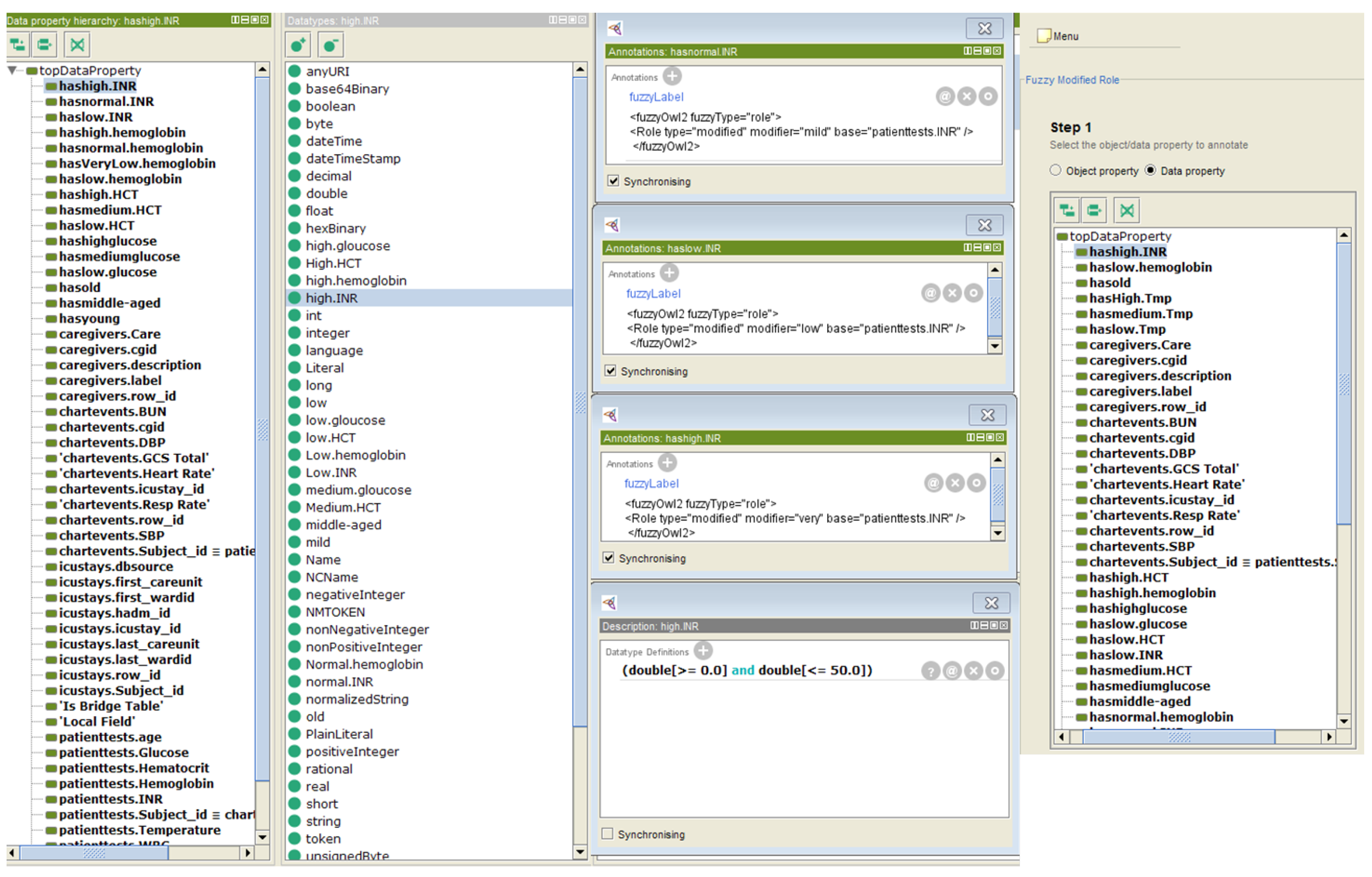Click delete property icon in hierarchy toolbar
This screenshot has height=877, width=1372.
78,44
